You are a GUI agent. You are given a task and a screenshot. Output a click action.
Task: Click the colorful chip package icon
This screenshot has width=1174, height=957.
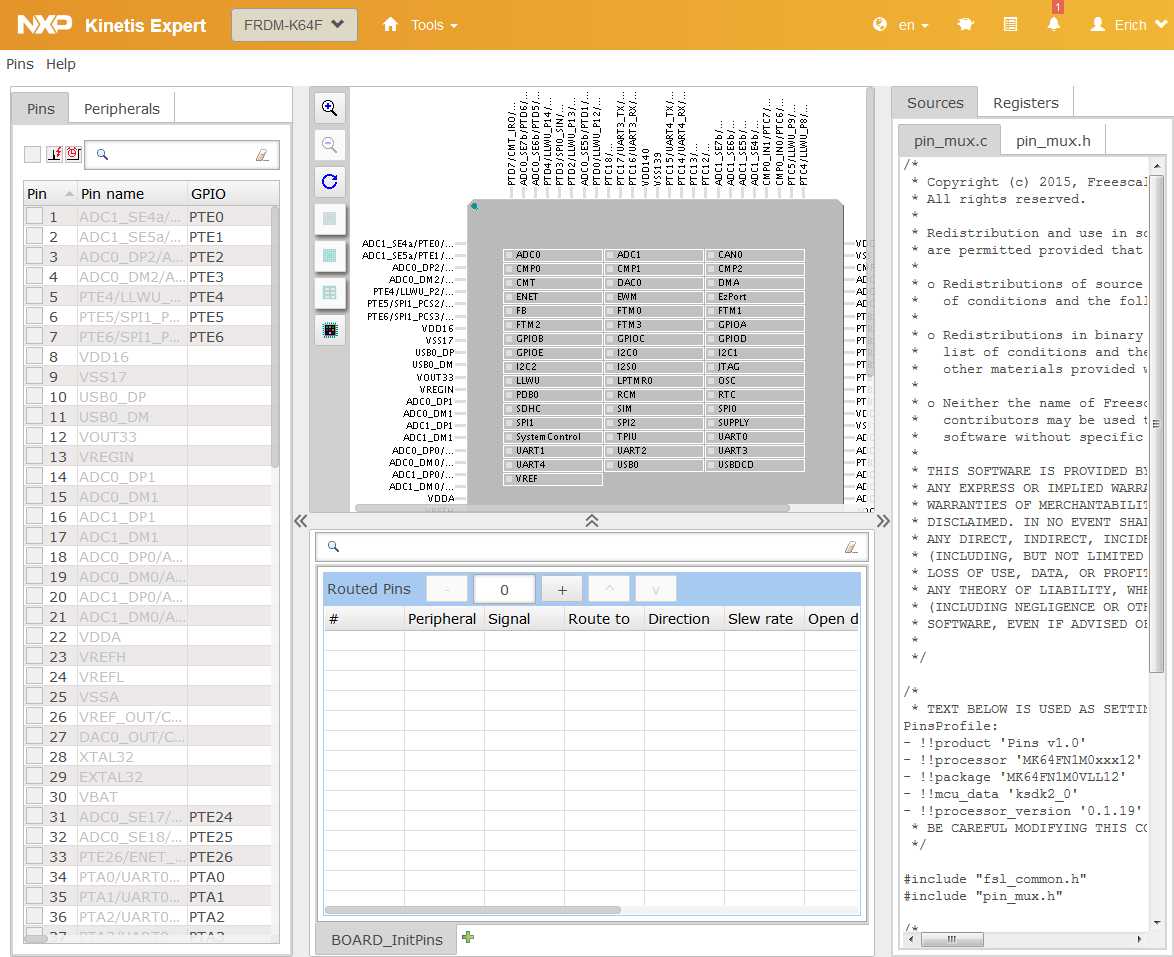coord(330,329)
